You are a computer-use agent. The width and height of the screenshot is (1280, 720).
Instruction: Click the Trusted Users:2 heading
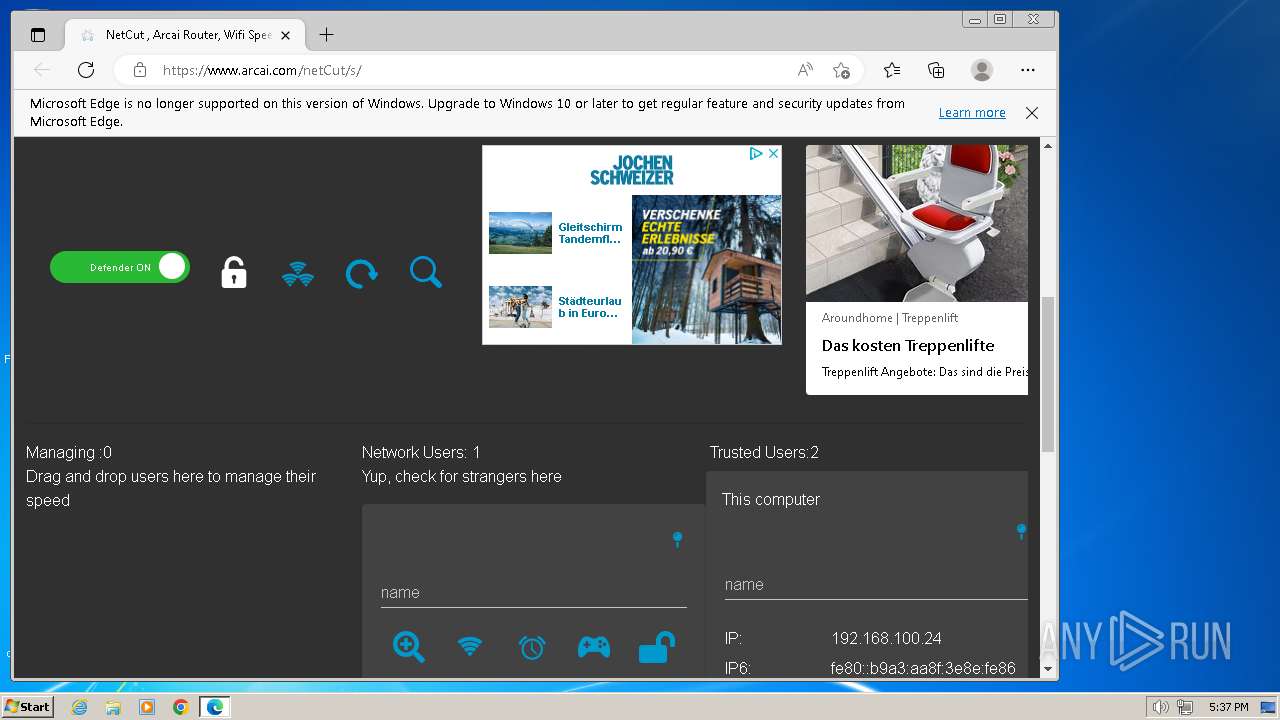(764, 453)
